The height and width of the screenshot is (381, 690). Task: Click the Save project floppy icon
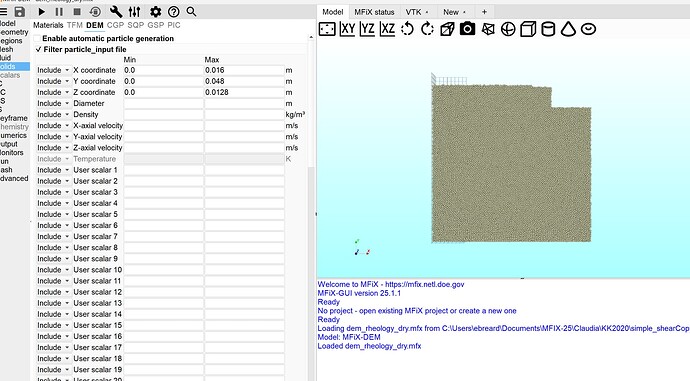tap(20, 12)
